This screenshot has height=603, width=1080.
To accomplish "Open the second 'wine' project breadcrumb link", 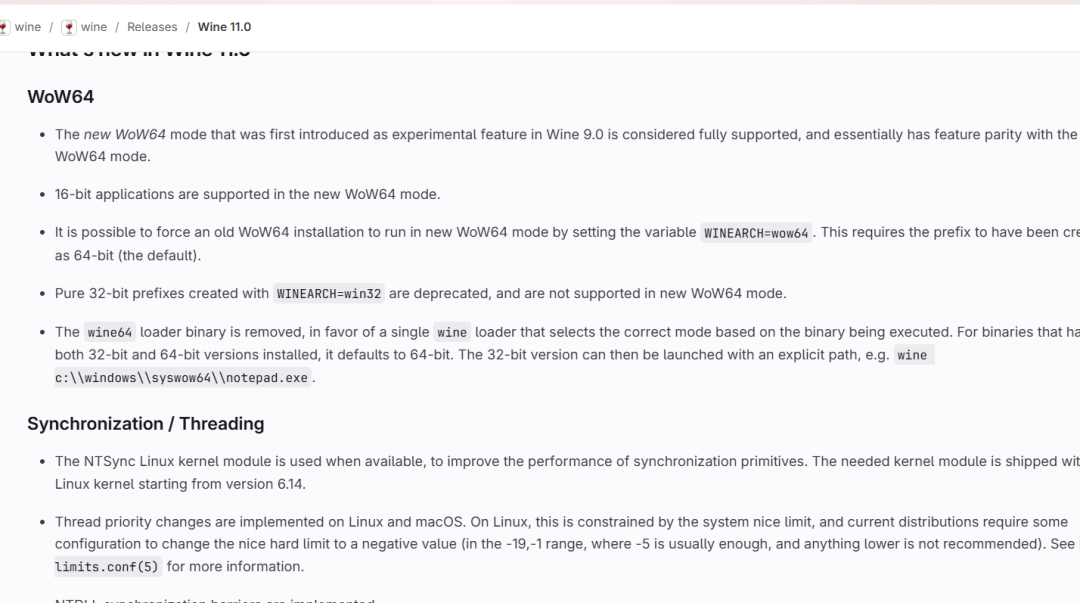I will pyautogui.click(x=94, y=27).
